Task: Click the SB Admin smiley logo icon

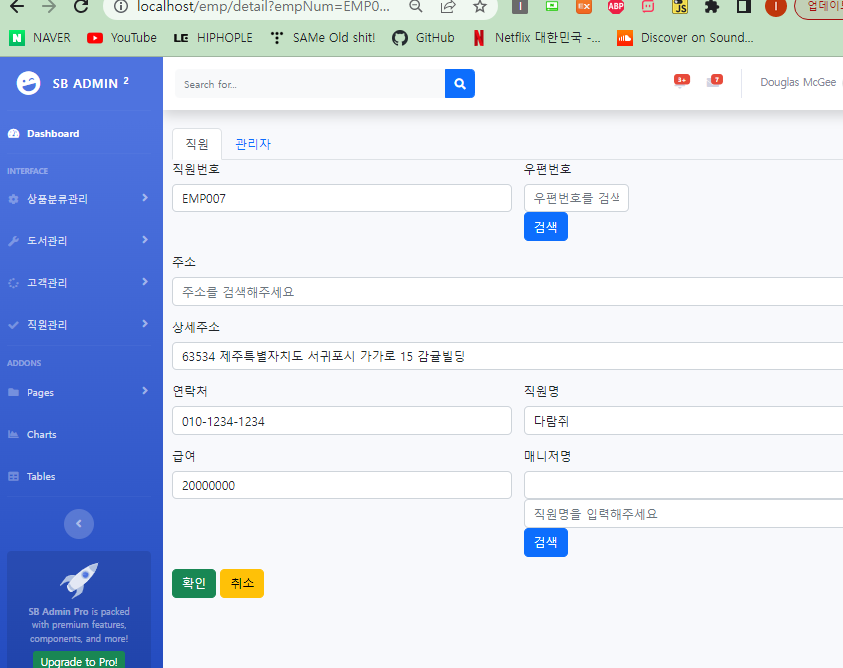Action: coord(28,83)
